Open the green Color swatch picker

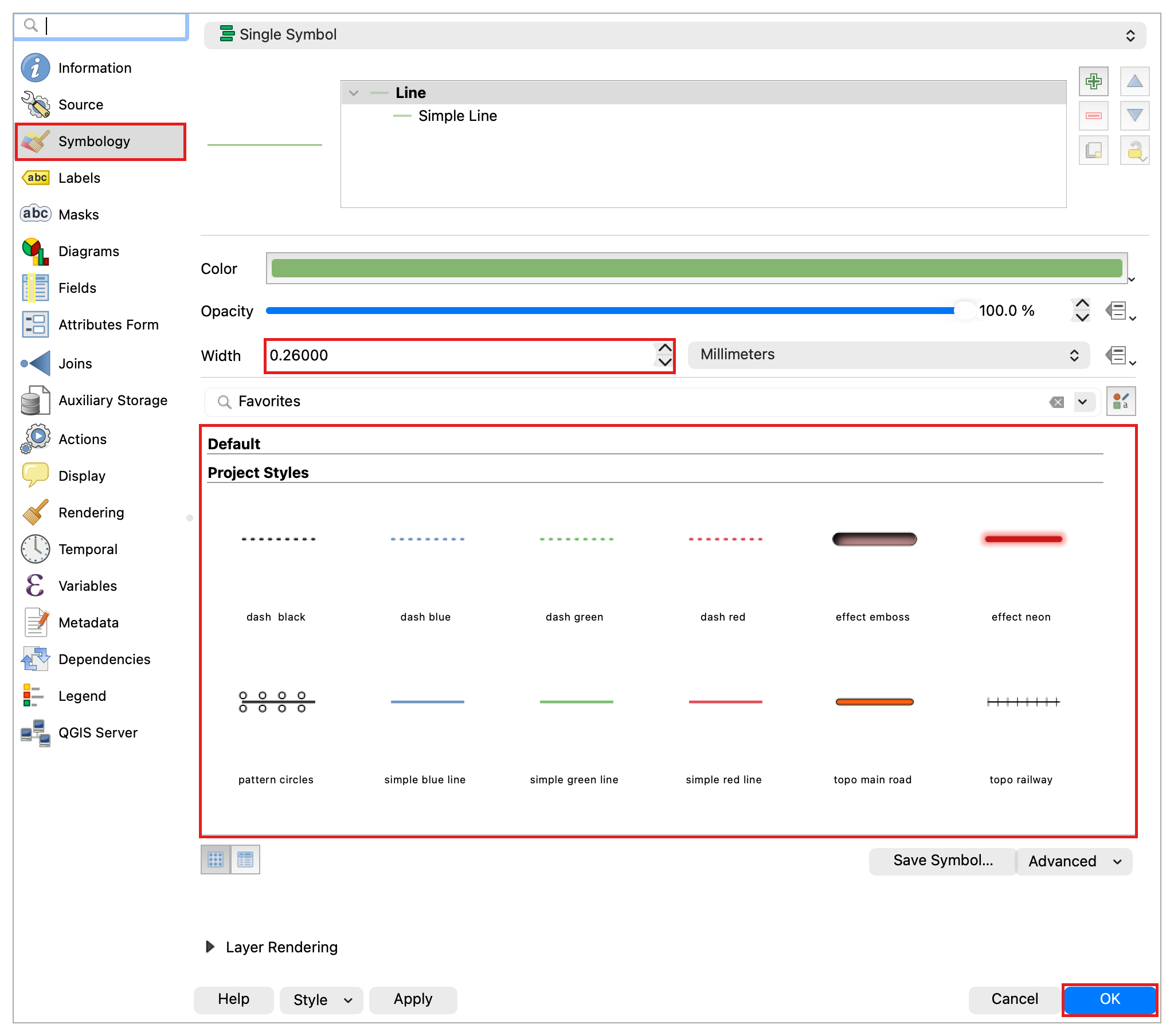(696, 268)
